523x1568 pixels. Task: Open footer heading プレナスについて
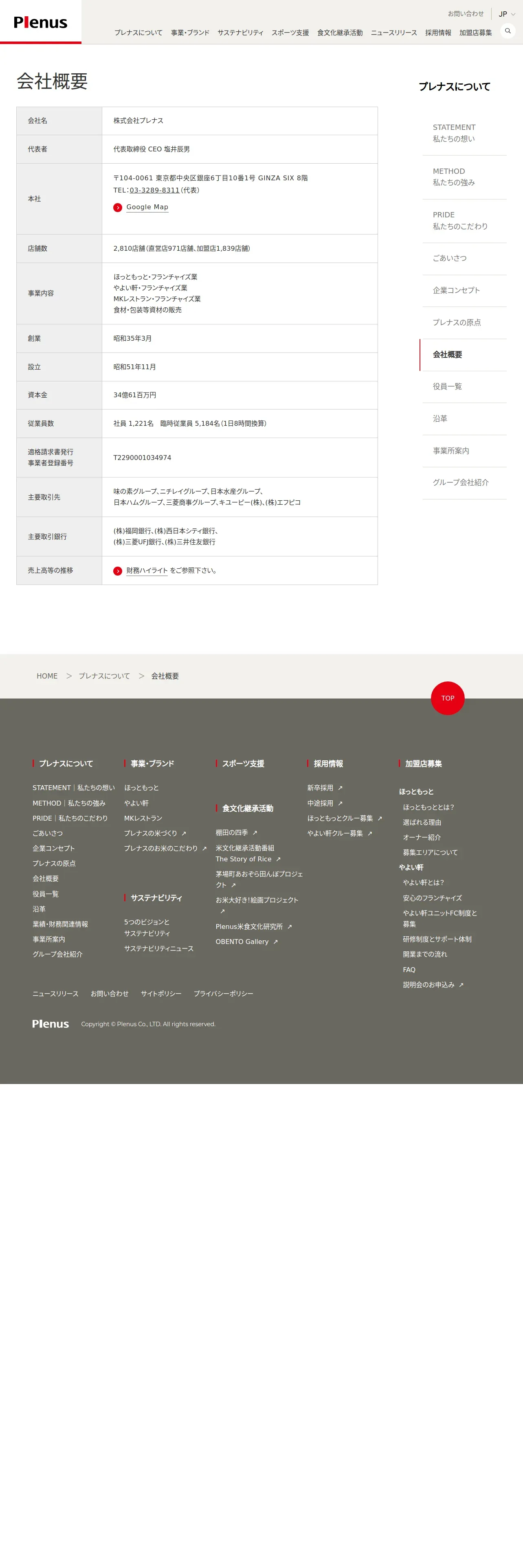coord(66,764)
